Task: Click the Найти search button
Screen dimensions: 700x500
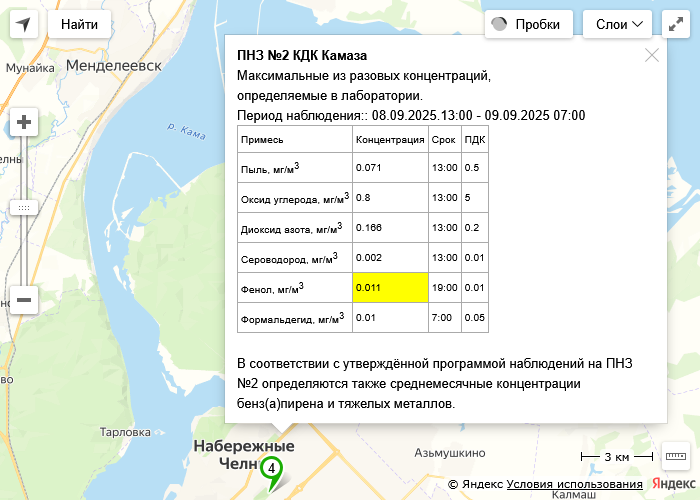Action: 79,25
